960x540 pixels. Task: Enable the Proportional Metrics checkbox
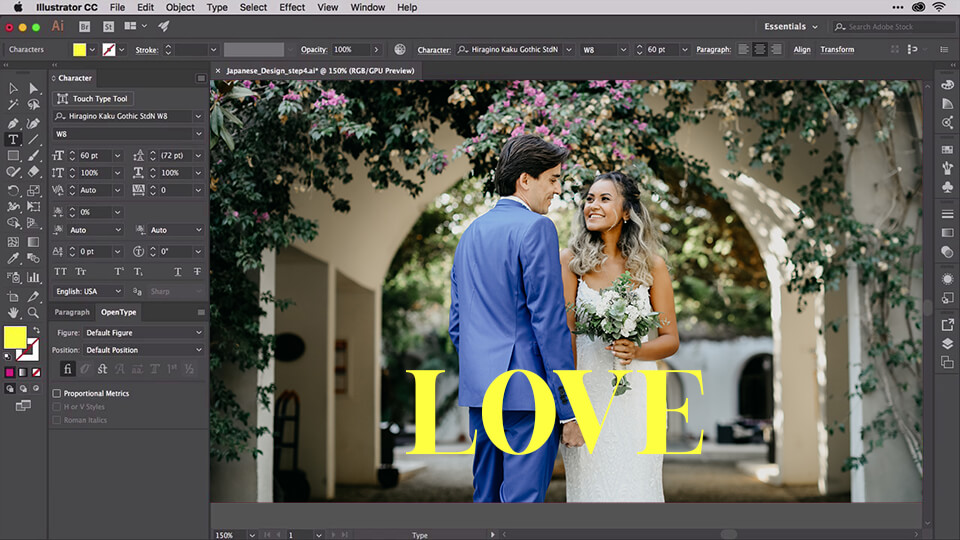point(57,393)
